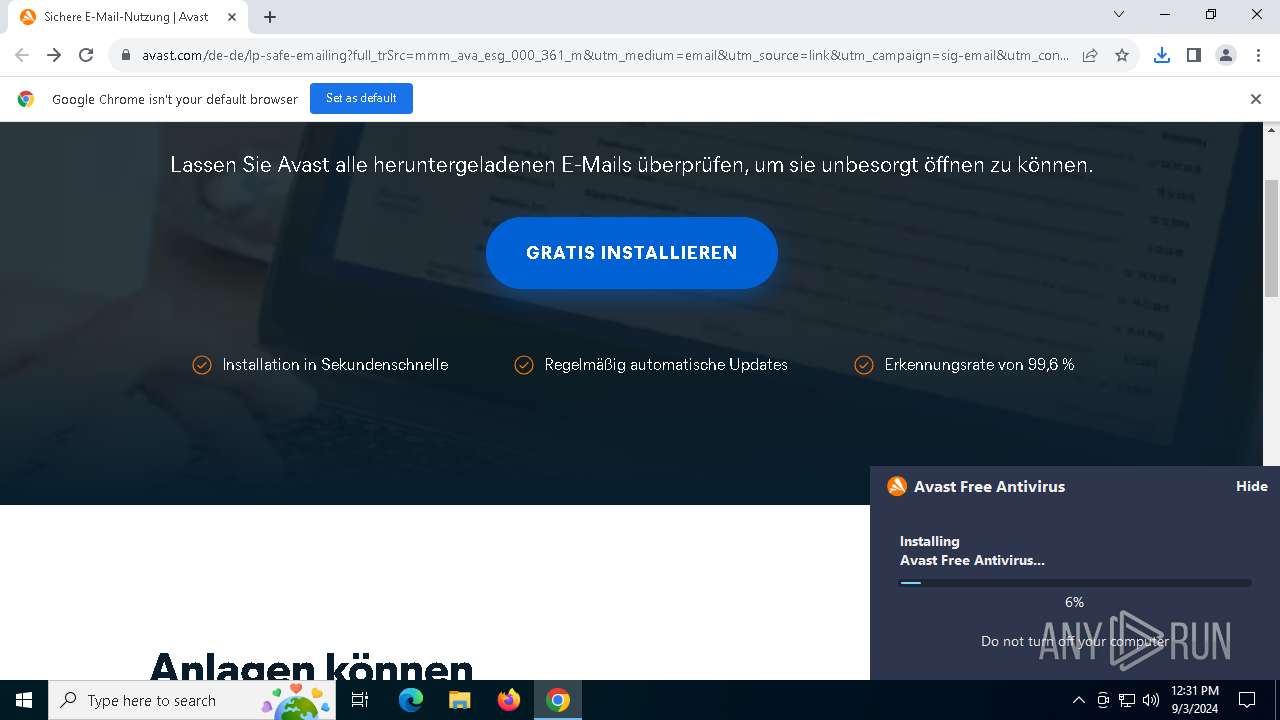This screenshot has height=720, width=1280.
Task: Dismiss the default browser notification bar
Action: [1255, 99]
